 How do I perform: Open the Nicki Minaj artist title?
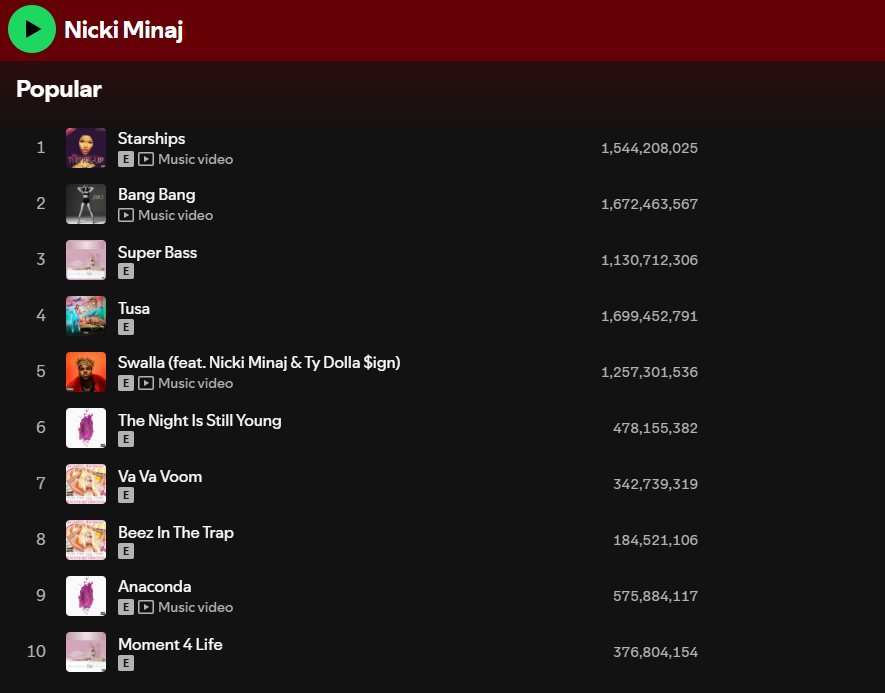tap(124, 30)
